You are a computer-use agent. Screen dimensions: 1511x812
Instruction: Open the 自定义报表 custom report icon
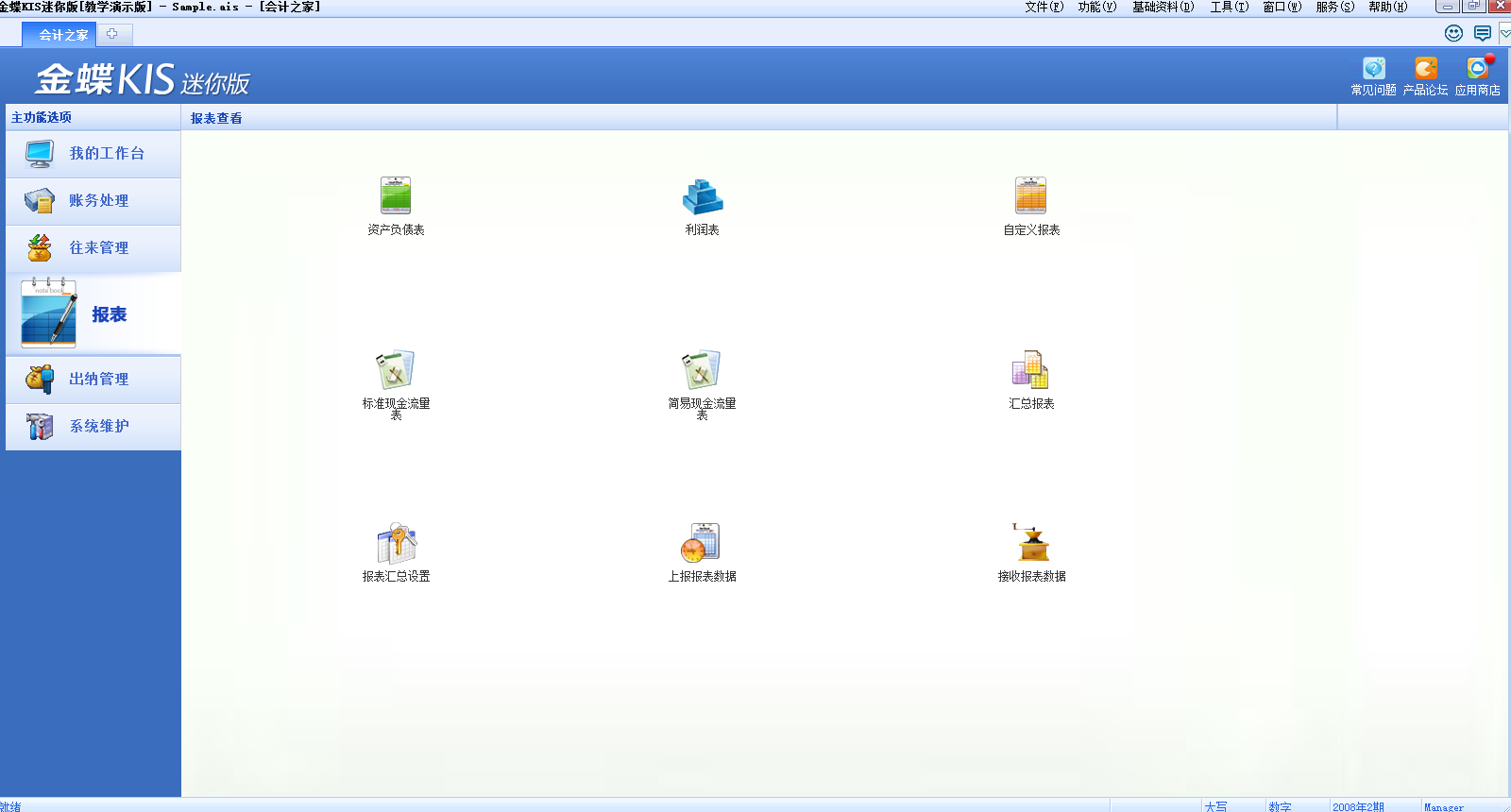[x=1030, y=196]
